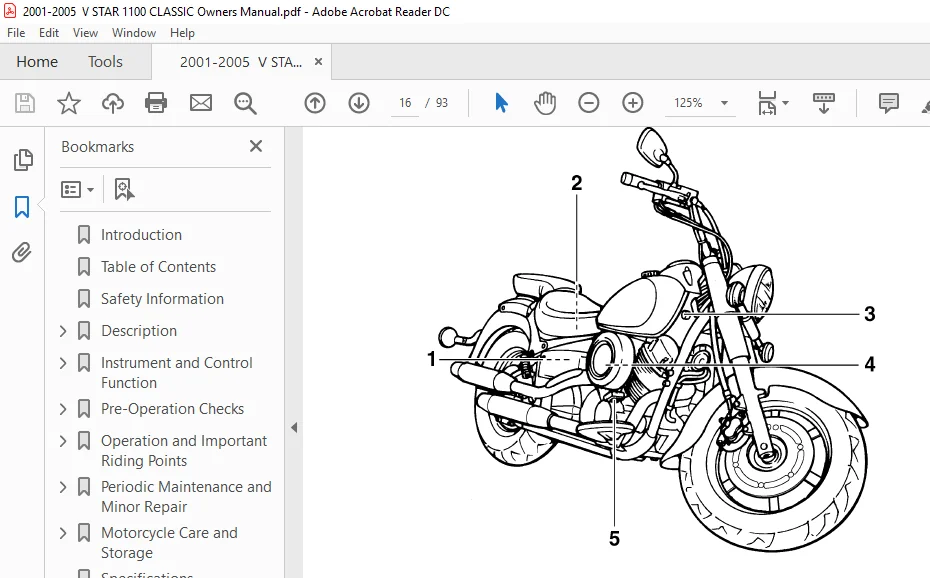This screenshot has height=578, width=930.
Task: Close the 2001-2005 V STA... document tab
Action: tap(319, 62)
